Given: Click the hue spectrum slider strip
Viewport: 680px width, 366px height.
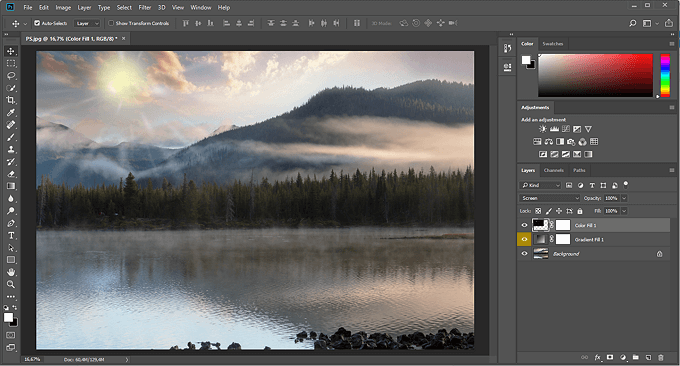Looking at the screenshot, I should point(665,75).
